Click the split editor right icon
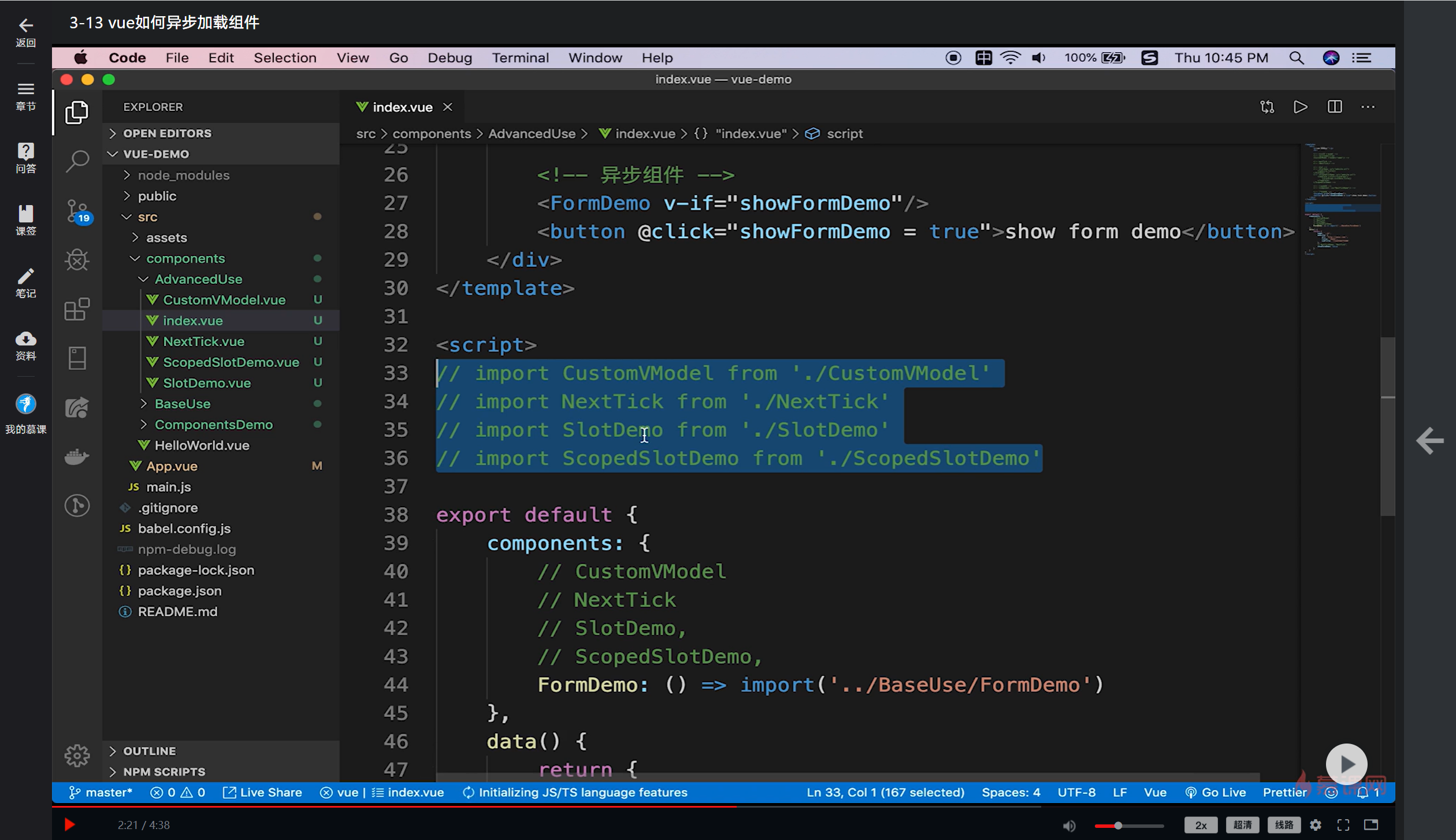1456x840 pixels. click(1335, 107)
